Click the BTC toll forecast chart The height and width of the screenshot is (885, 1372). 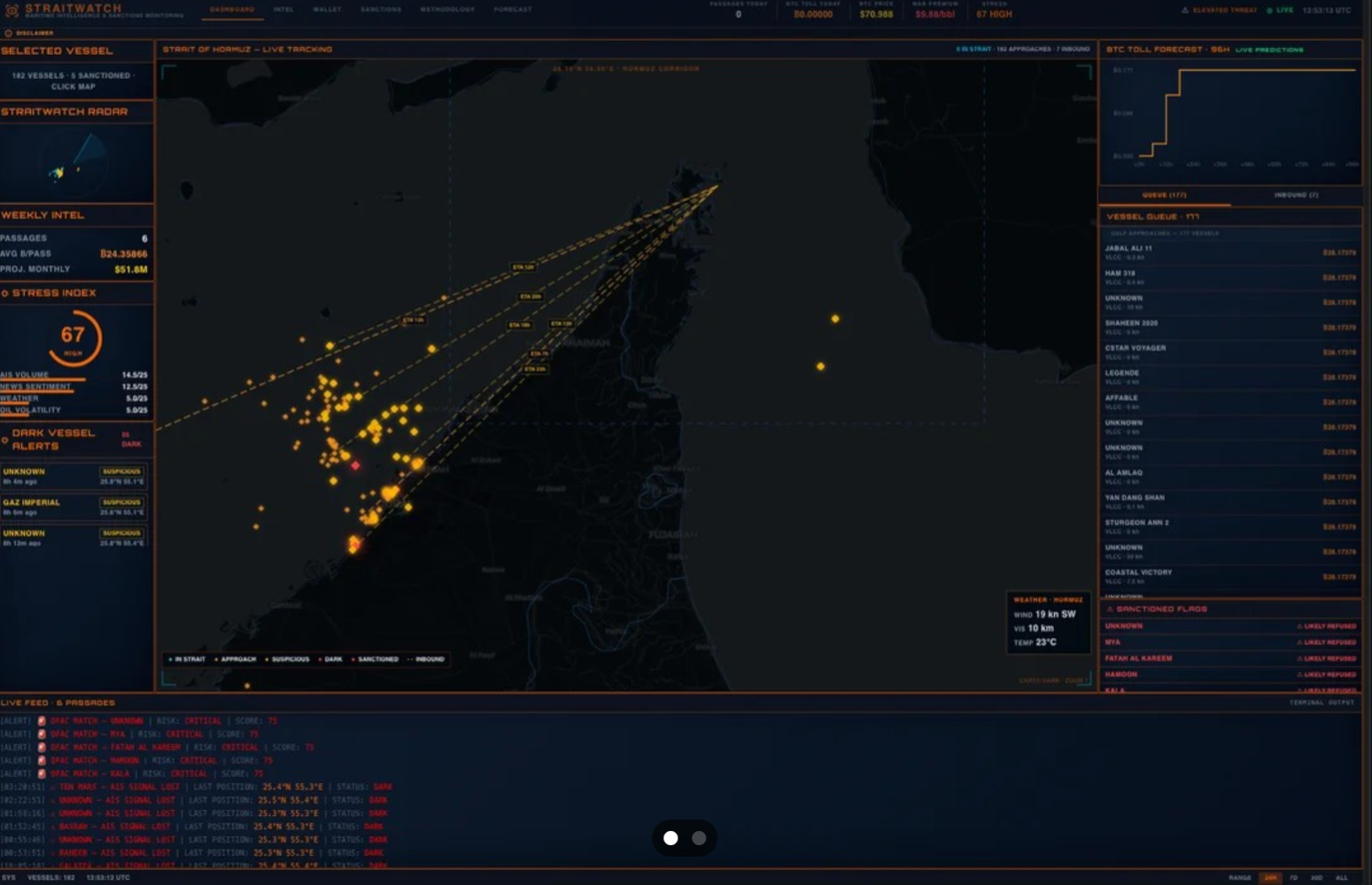[1230, 120]
